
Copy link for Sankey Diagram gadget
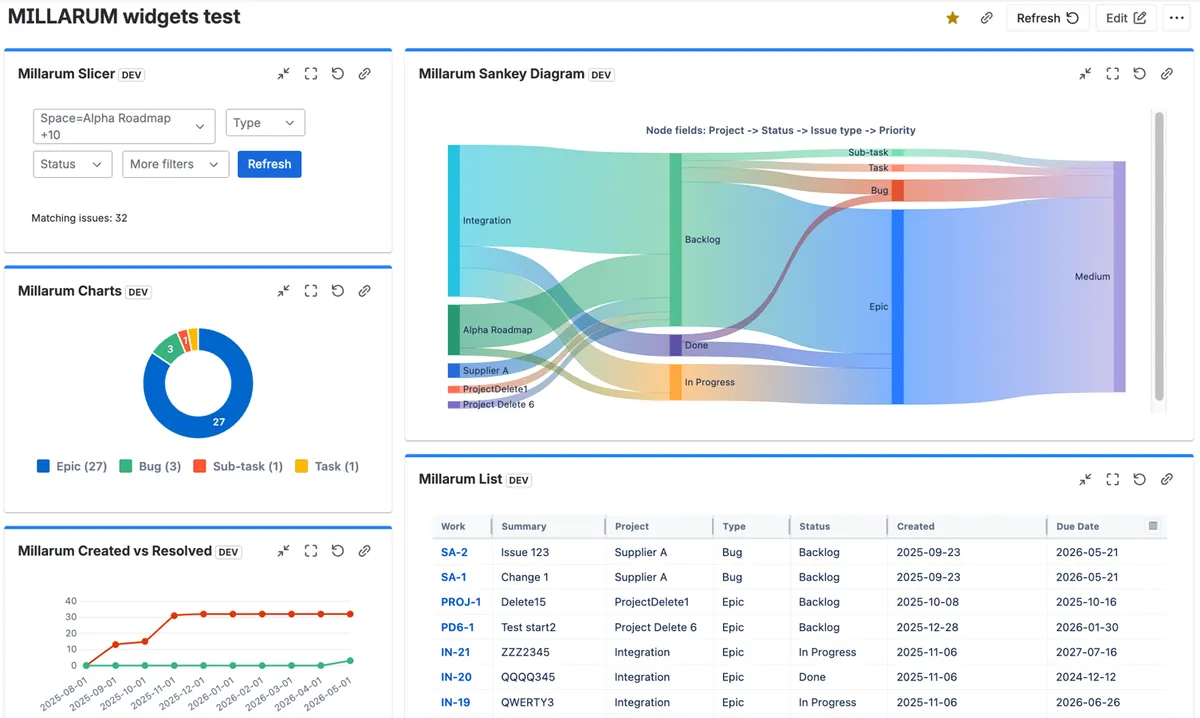[x=1166, y=74]
